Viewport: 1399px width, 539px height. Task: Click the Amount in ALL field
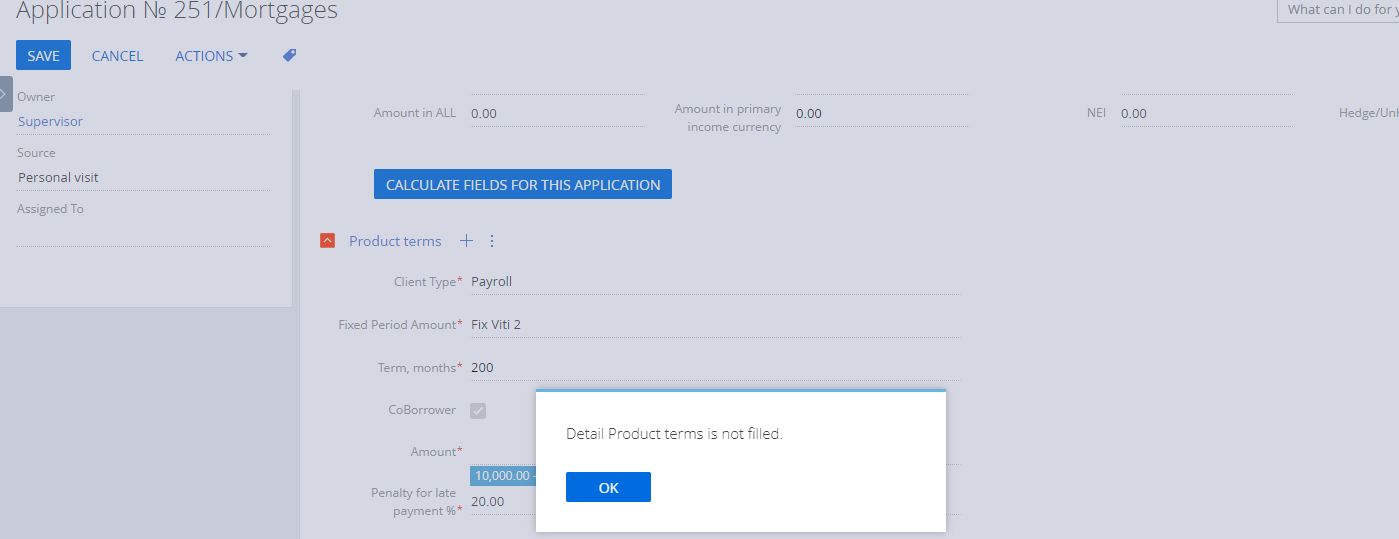(x=557, y=113)
